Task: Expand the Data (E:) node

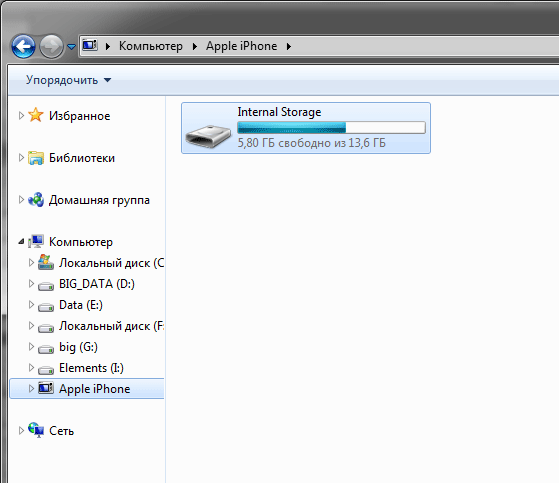Action: point(31,304)
